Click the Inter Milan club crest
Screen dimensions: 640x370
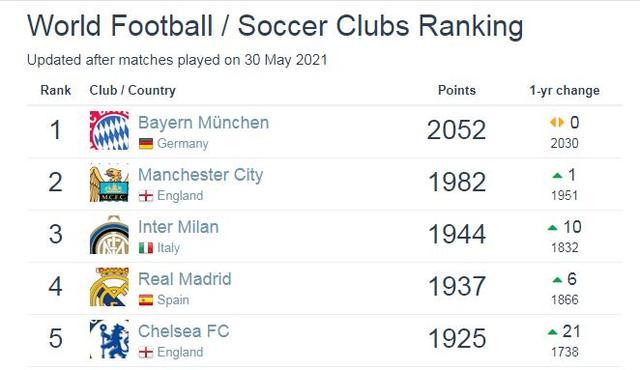point(109,235)
